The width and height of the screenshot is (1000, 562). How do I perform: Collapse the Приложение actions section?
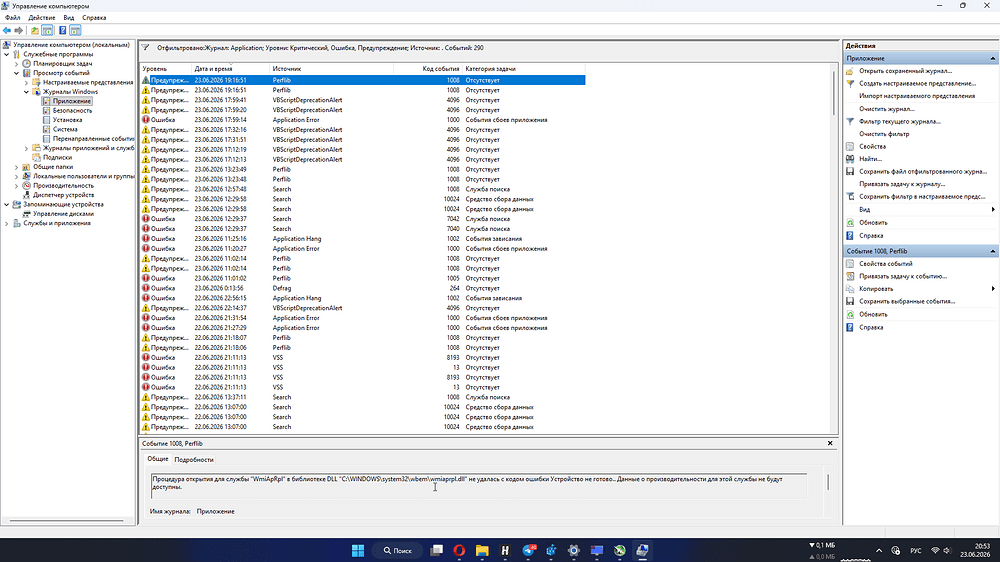pyautogui.click(x=992, y=59)
